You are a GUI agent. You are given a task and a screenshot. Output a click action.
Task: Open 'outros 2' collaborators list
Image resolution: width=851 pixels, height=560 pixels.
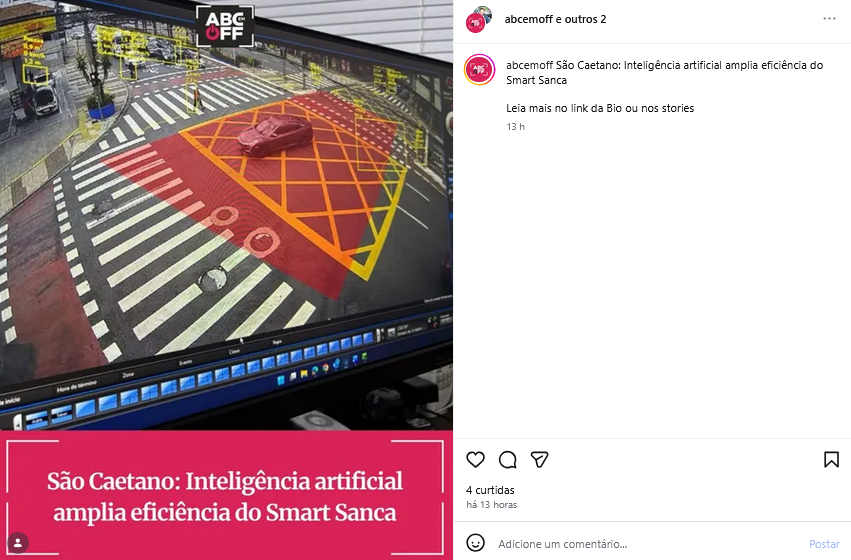(x=585, y=19)
